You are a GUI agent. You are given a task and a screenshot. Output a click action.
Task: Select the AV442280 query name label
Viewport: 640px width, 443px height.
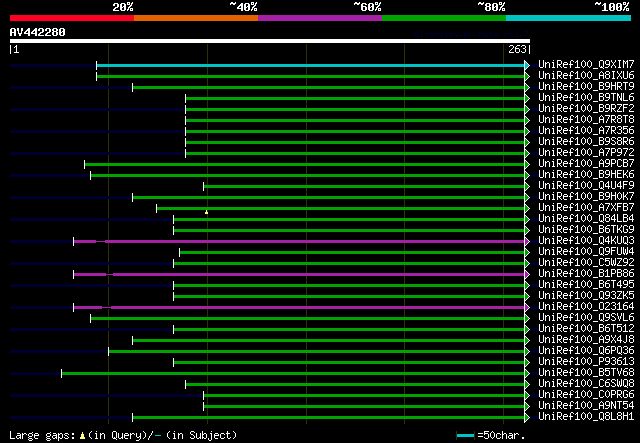[38, 32]
